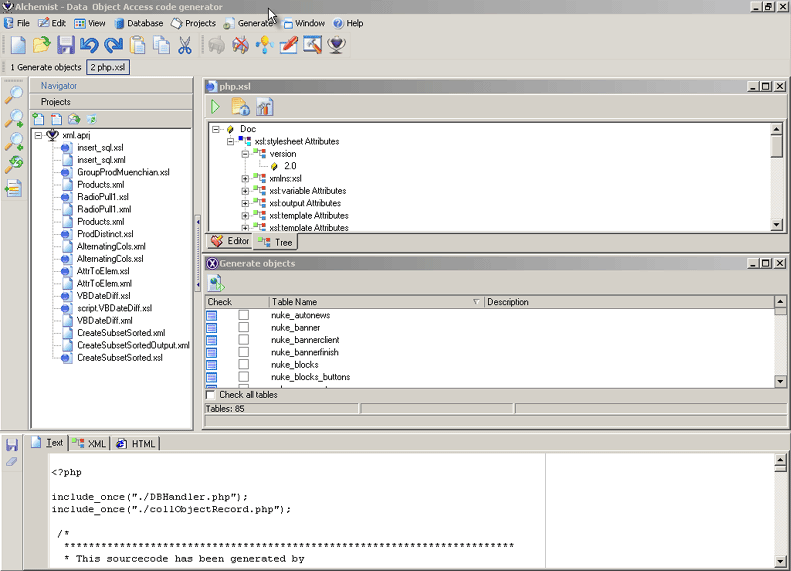Select script.VBDateDiff.xsl in project tree
The width and height of the screenshot is (791, 571).
point(115,308)
